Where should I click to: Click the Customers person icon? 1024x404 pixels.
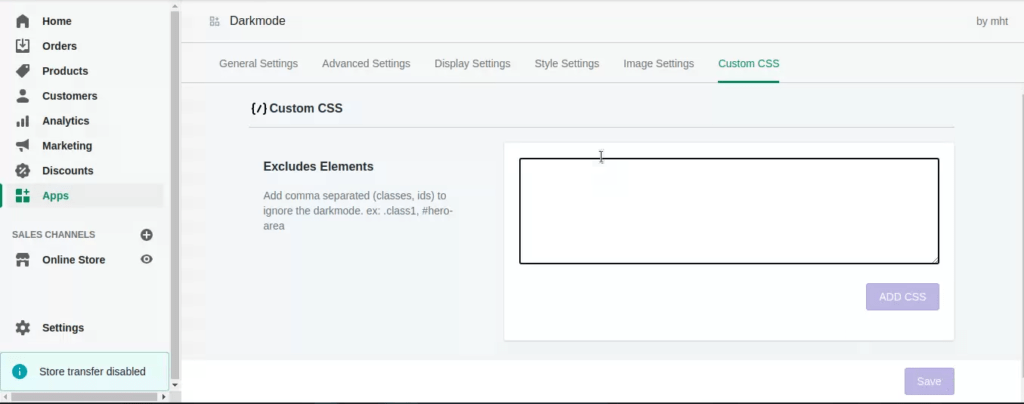[x=23, y=96]
